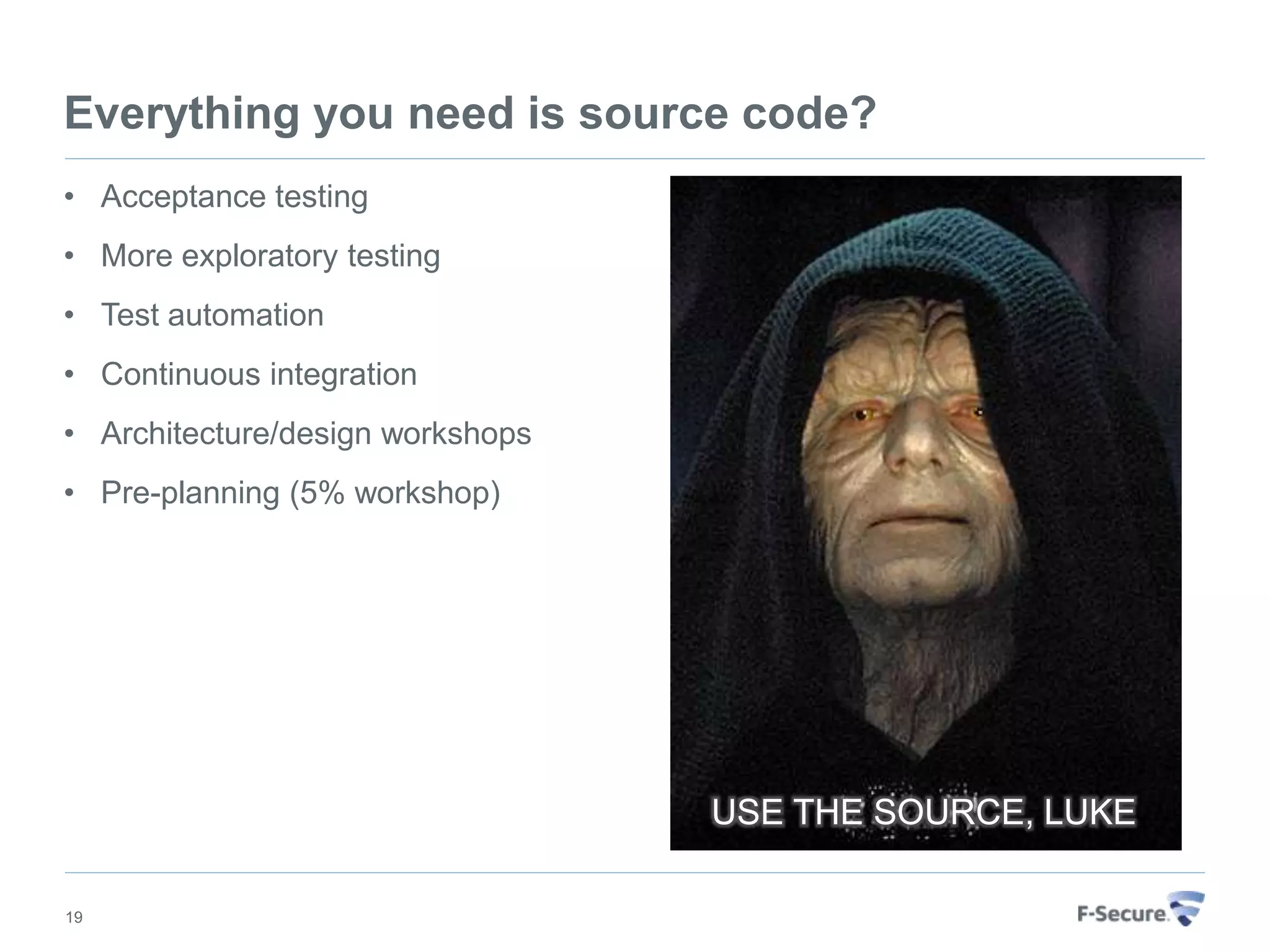
Task: Click the 'Continuous integration' bullet
Action: coord(259,375)
